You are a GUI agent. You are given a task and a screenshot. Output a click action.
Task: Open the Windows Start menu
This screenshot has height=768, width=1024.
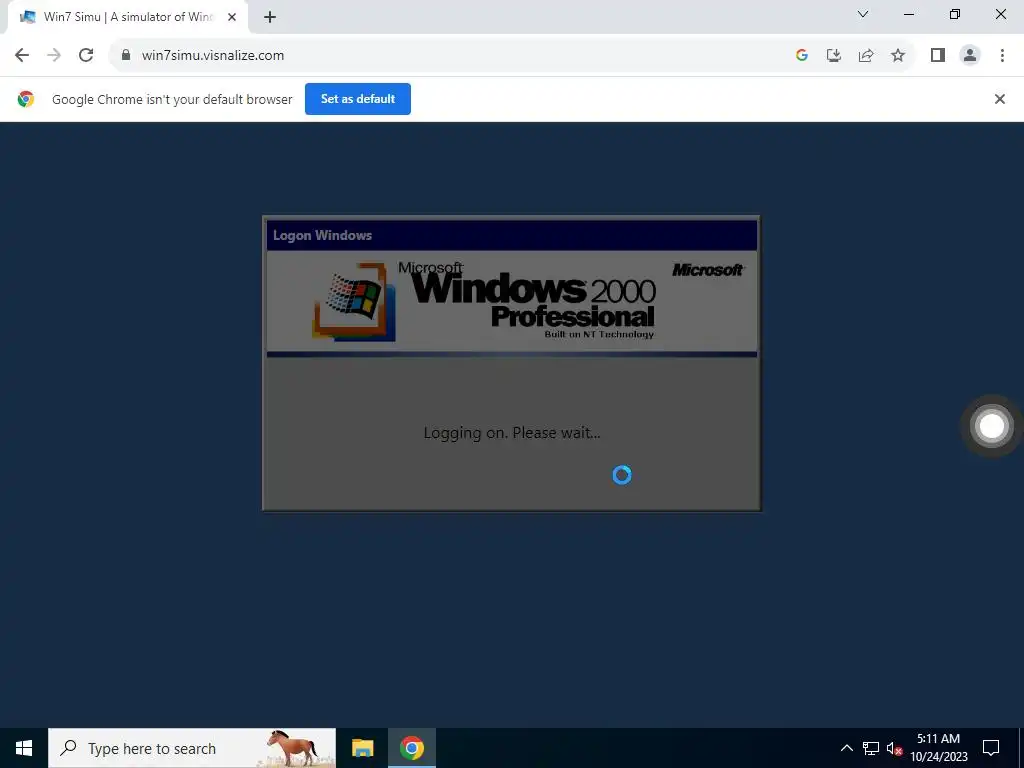coord(24,748)
